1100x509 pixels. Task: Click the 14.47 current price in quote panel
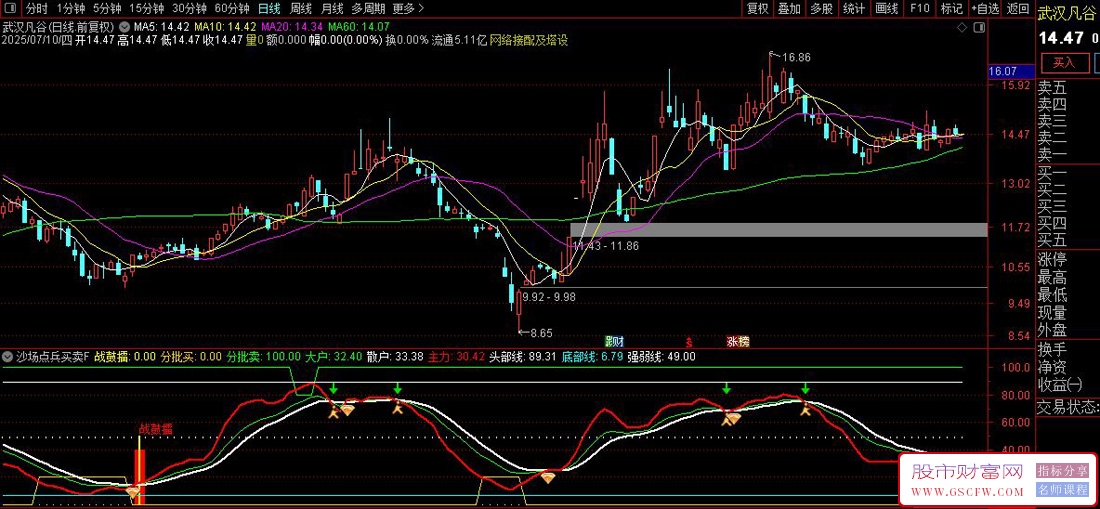click(x=1059, y=37)
